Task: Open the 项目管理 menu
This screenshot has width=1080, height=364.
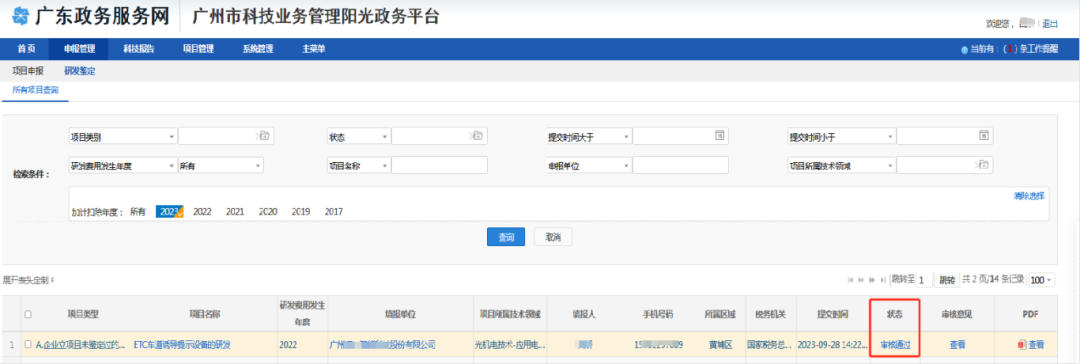Action: pos(198,49)
